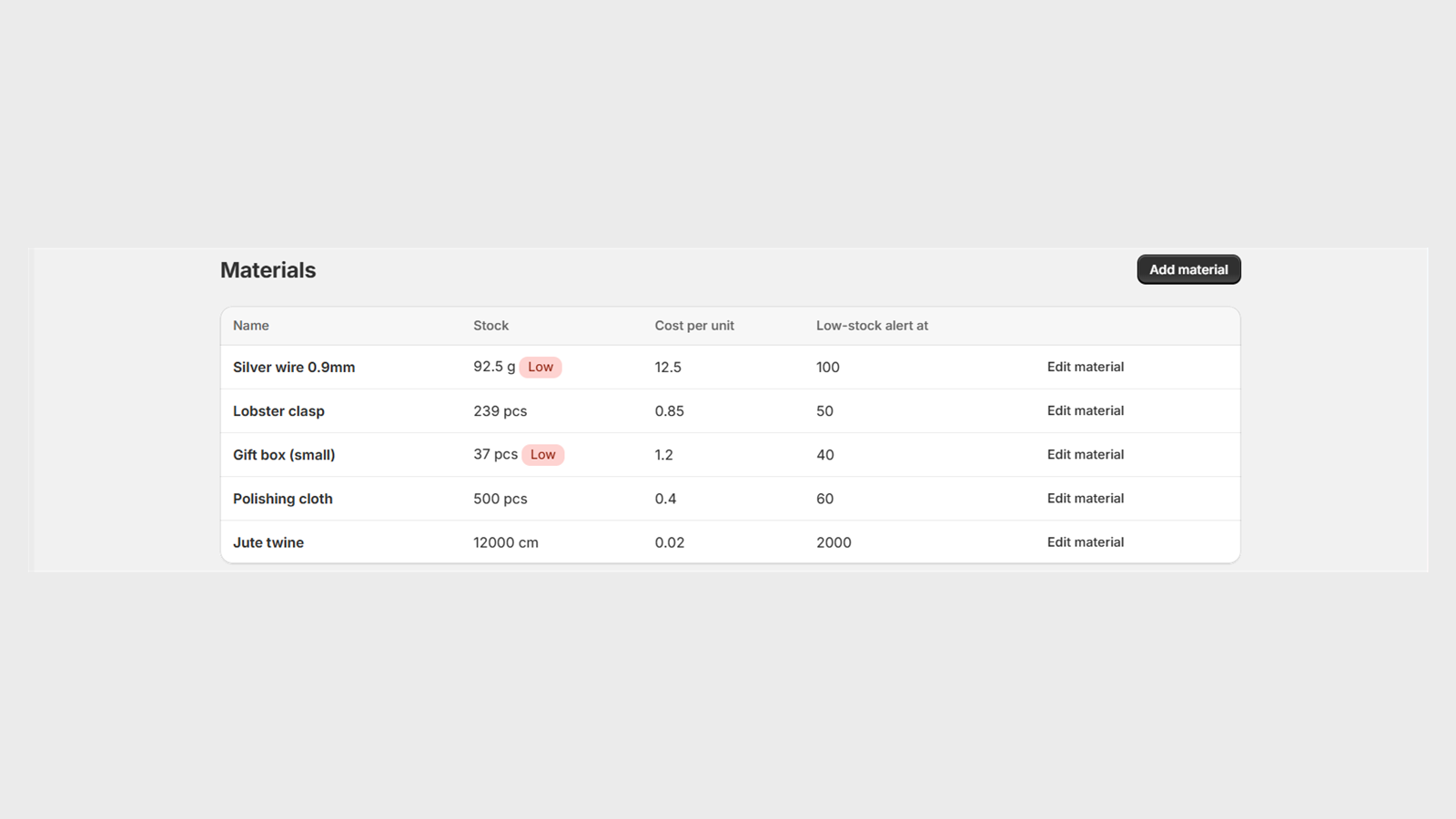1456x819 pixels.
Task: Select the Jute twine name
Action: 268,542
